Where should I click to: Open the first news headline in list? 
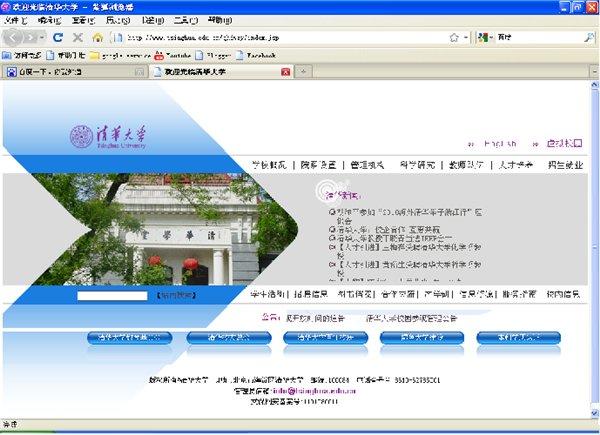click(409, 216)
